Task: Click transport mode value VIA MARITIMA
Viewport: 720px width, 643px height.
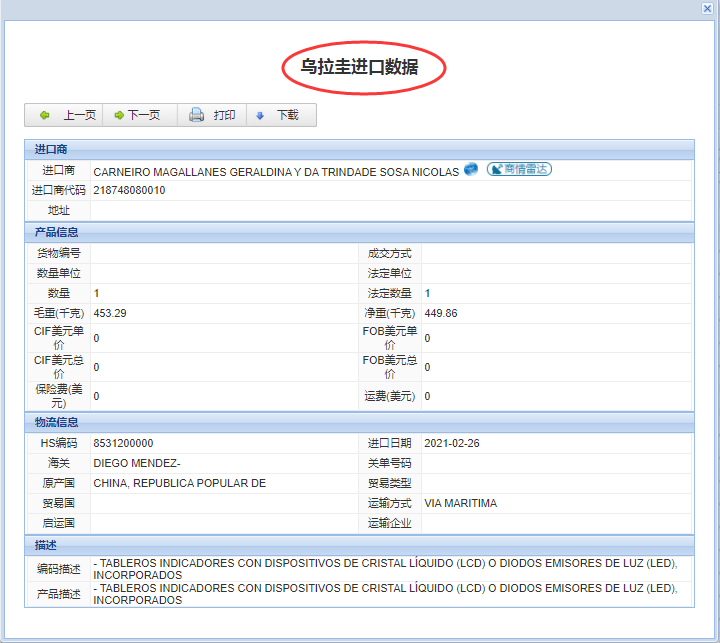Action: pos(460,503)
